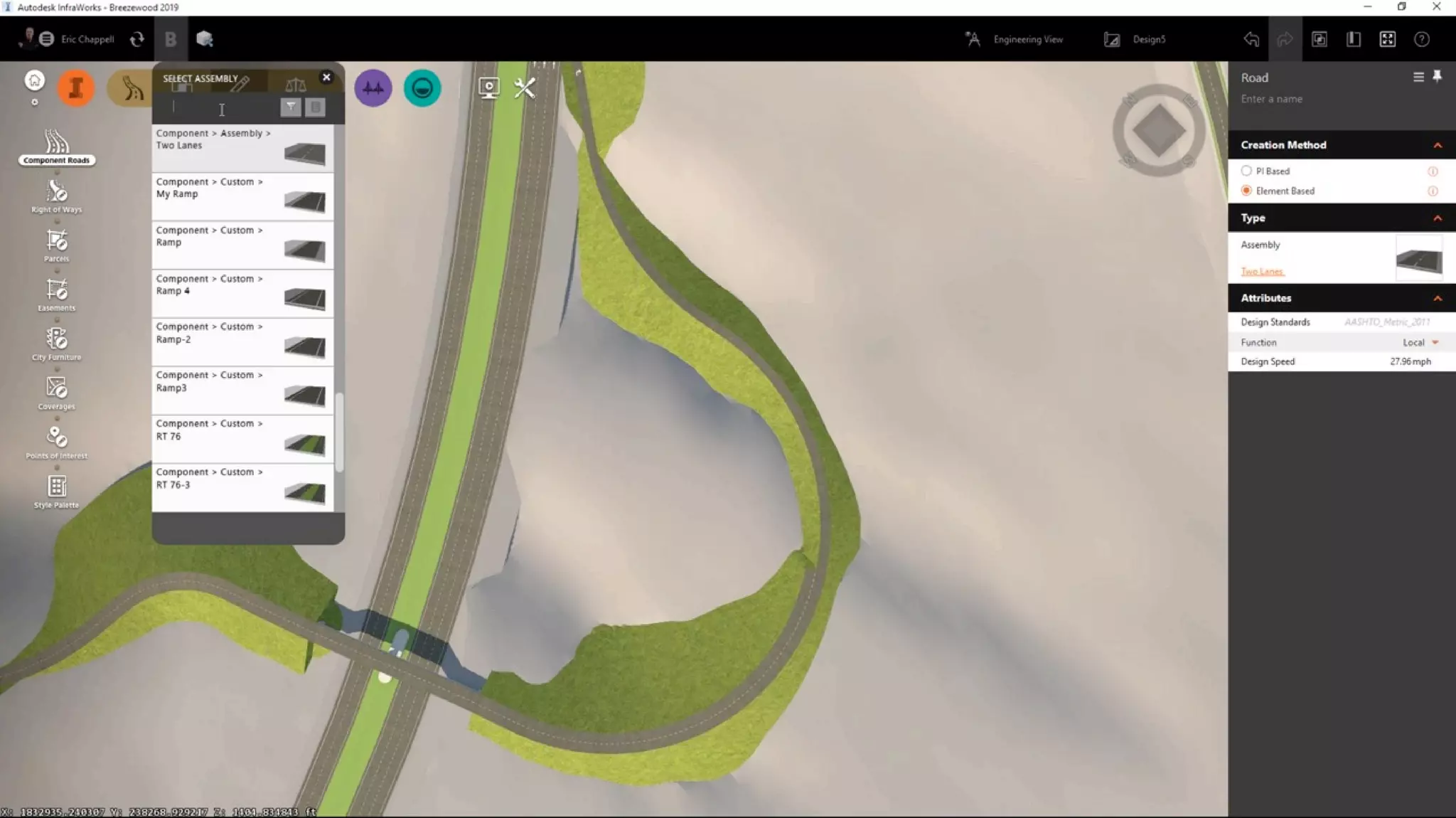Click the purple bridge design icon

point(373,88)
